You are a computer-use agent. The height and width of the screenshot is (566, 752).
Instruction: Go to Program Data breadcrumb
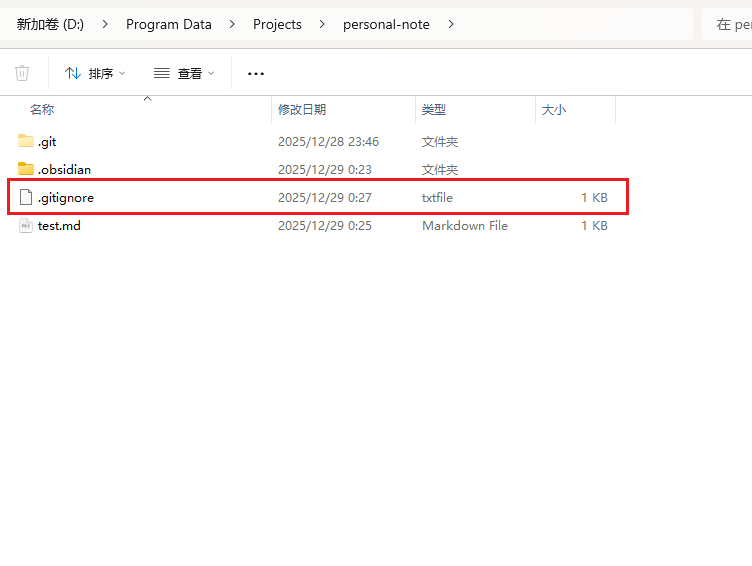pos(168,24)
